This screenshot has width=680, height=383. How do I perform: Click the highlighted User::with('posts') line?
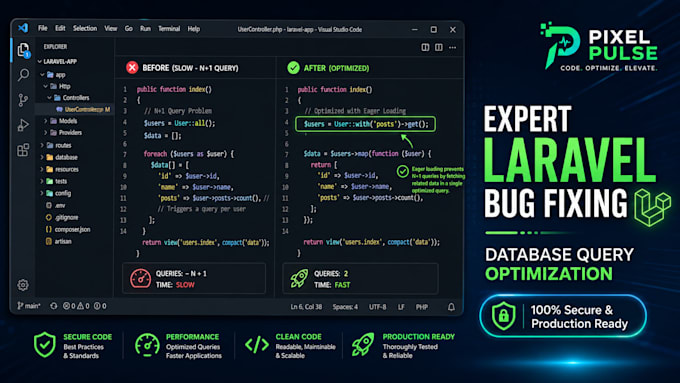tap(366, 124)
